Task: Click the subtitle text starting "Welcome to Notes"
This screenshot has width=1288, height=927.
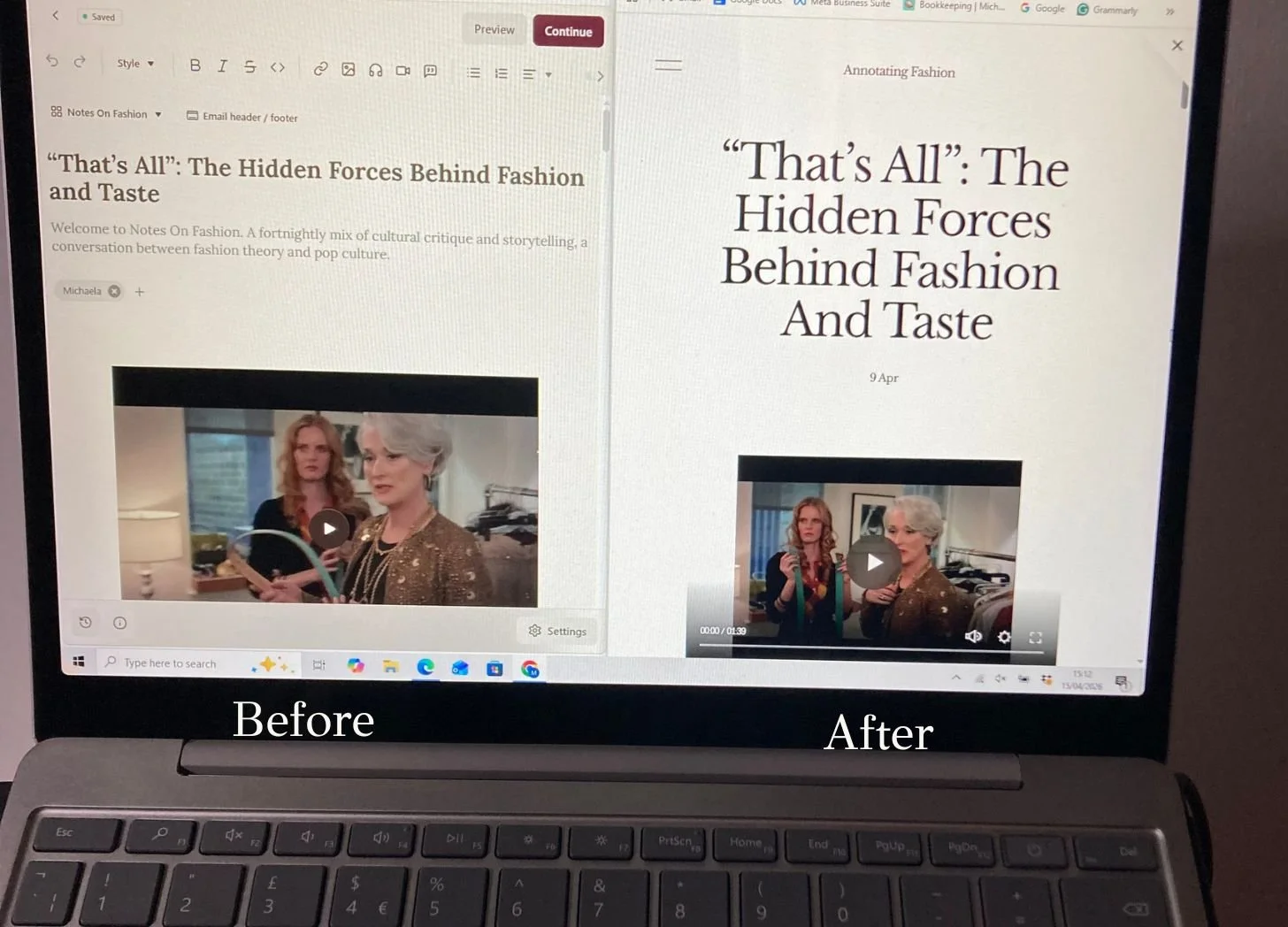Action: 319,241
